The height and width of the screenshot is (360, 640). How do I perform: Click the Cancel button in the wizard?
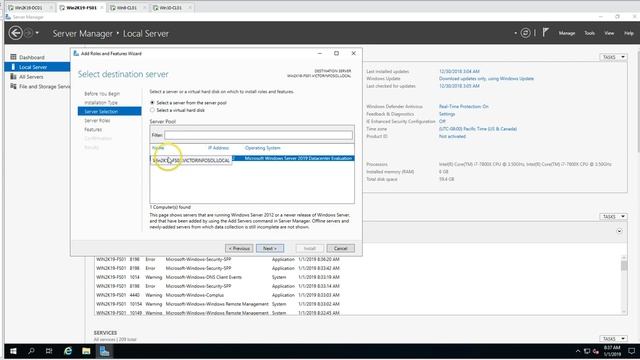click(340, 248)
